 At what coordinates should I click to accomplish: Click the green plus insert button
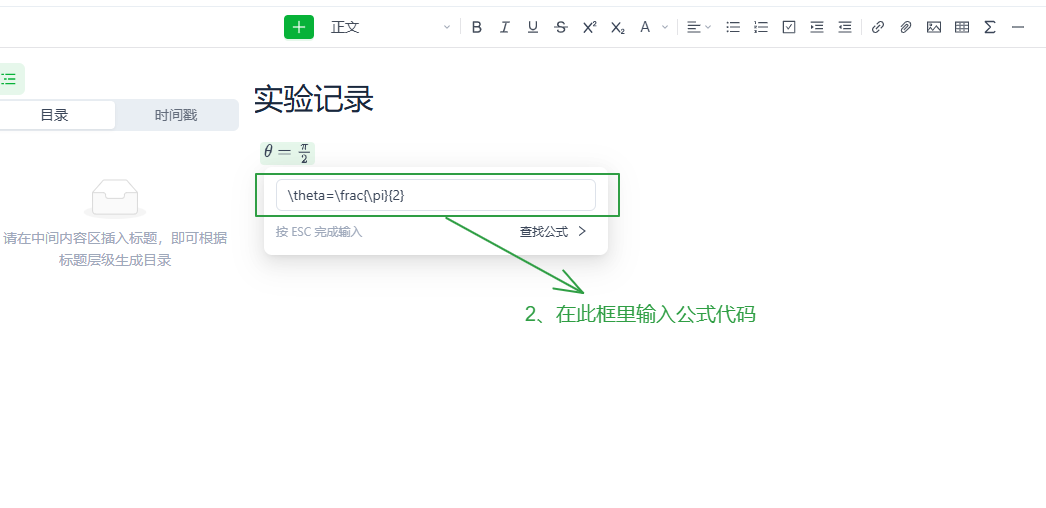(298, 27)
